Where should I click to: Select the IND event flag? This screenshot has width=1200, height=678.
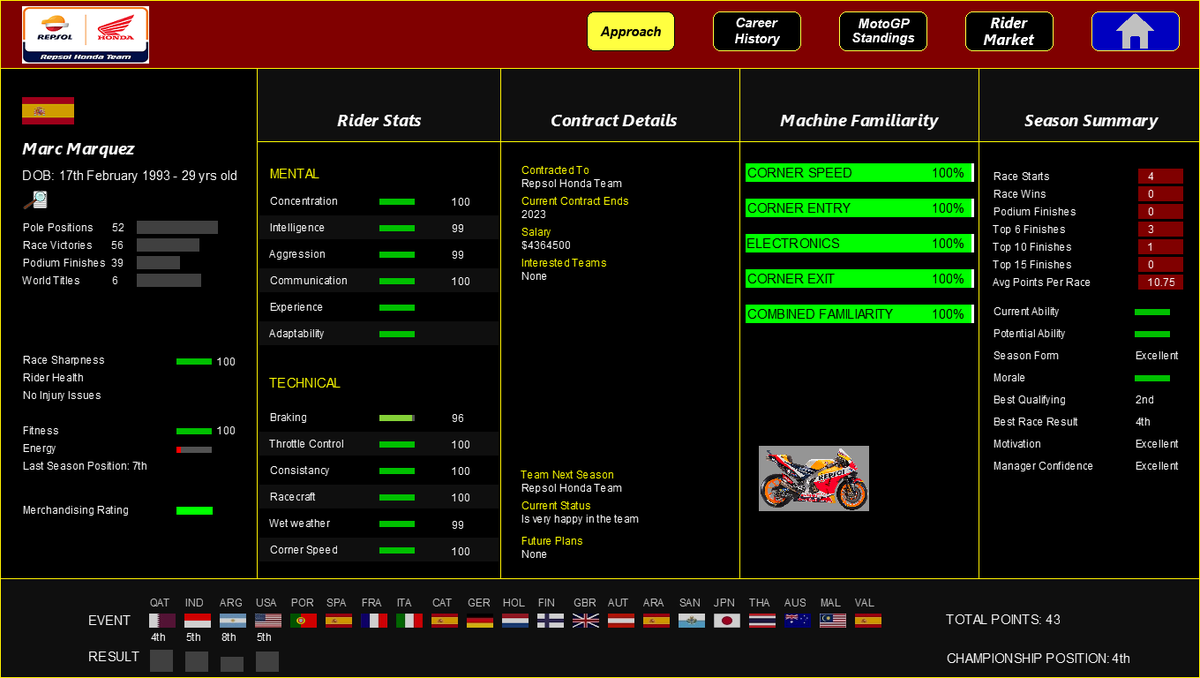[x=197, y=620]
